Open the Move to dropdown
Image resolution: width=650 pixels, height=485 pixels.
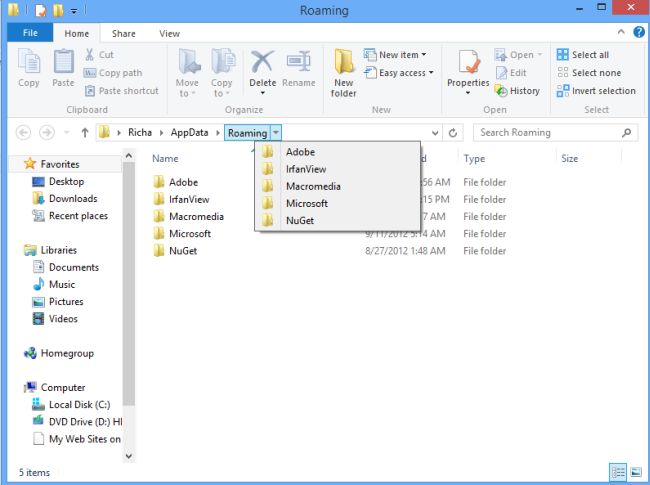coord(187,73)
